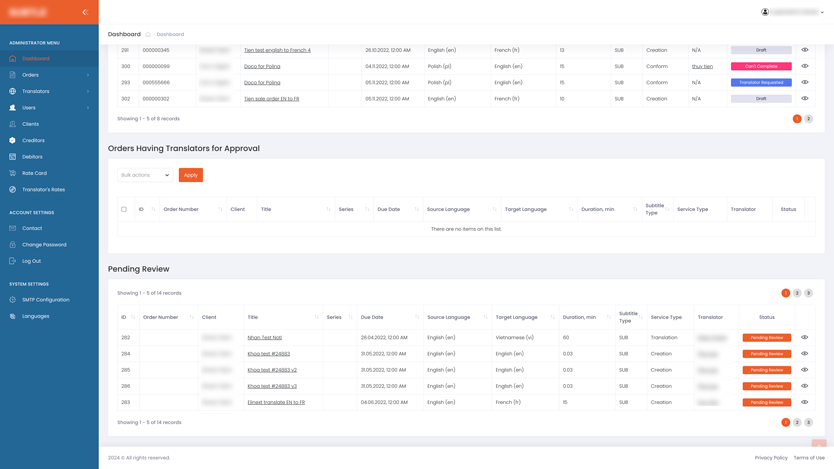Open SMTP Configuration via its gear icon

coord(13,300)
